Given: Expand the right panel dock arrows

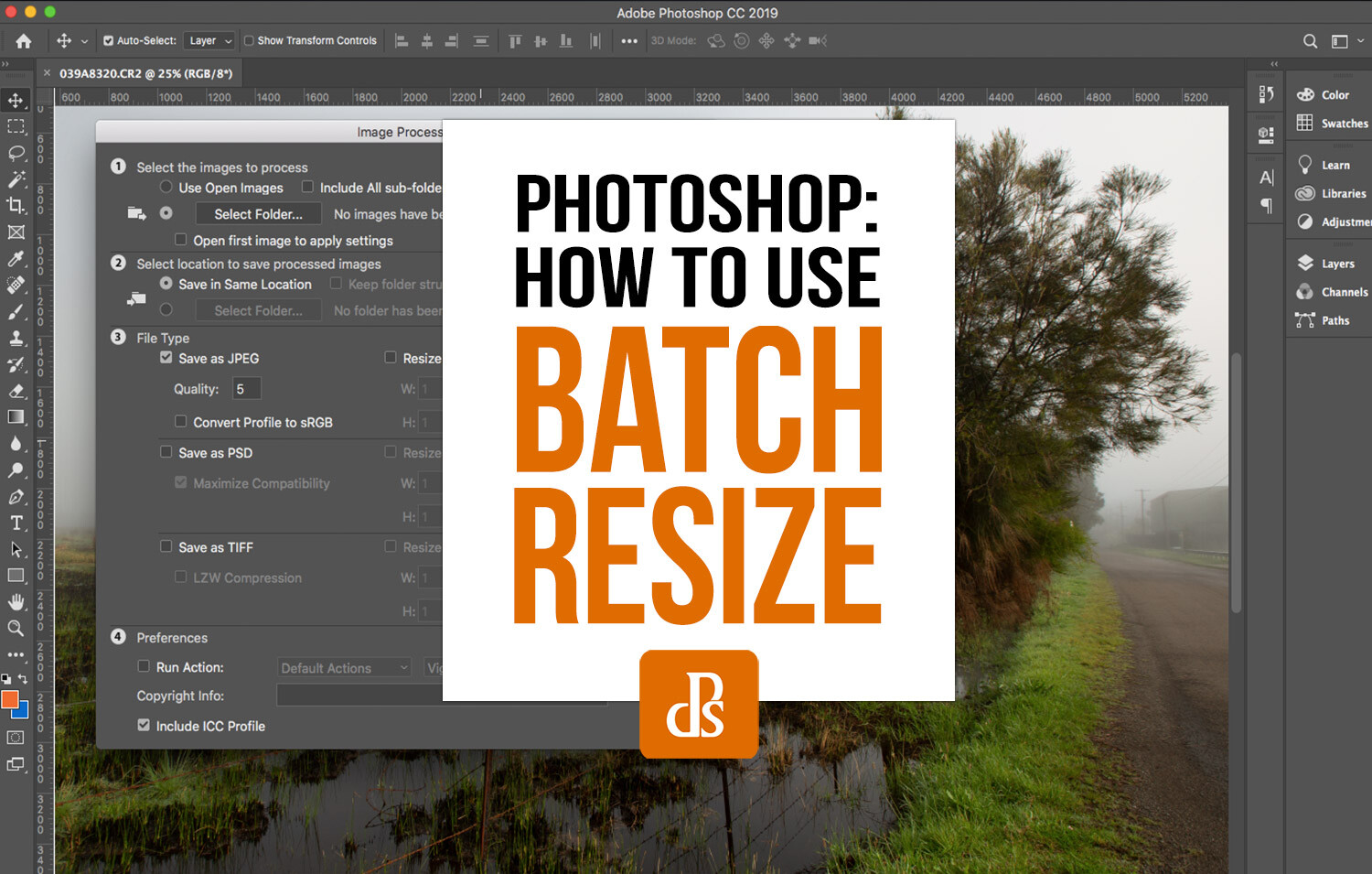Looking at the screenshot, I should click(1274, 64).
